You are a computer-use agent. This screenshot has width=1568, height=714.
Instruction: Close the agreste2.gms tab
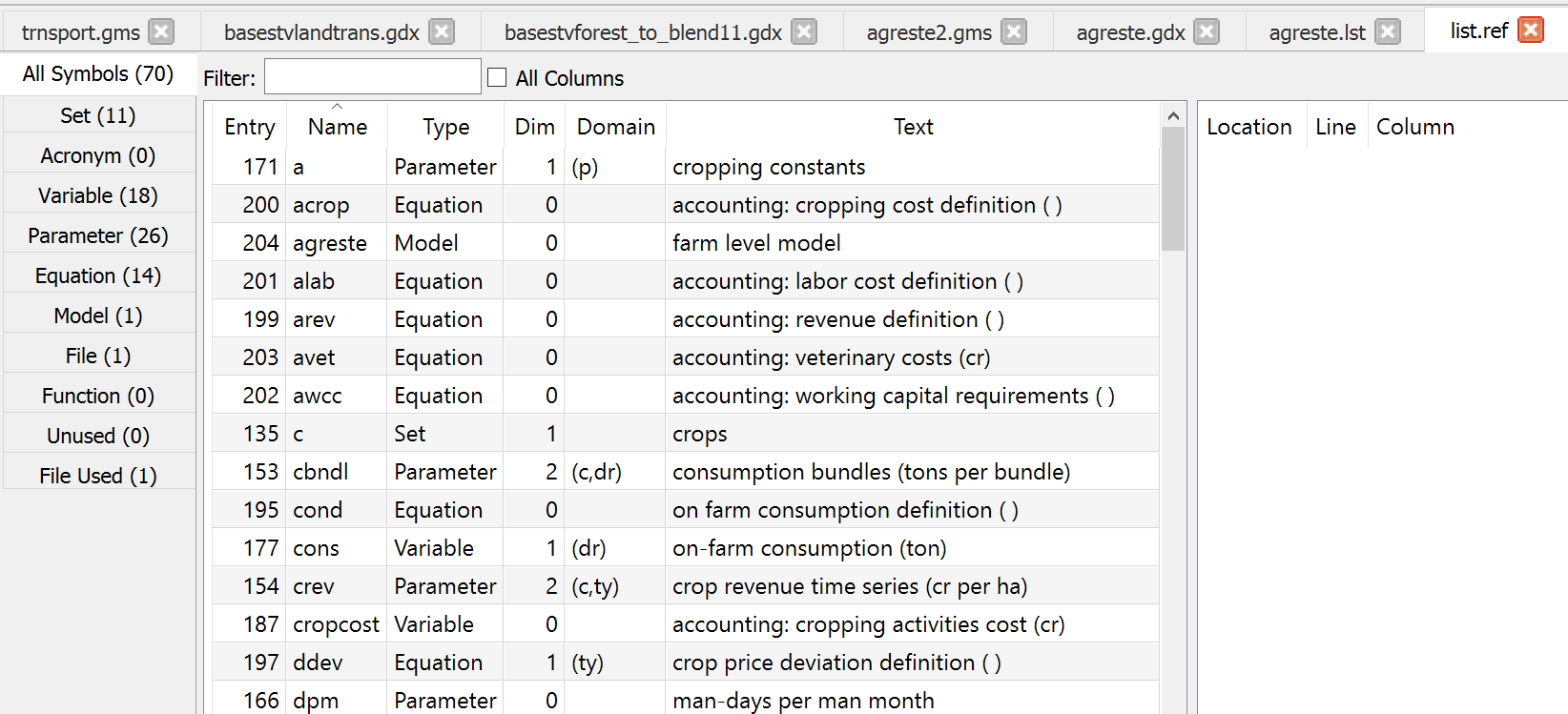pyautogui.click(x=1015, y=32)
